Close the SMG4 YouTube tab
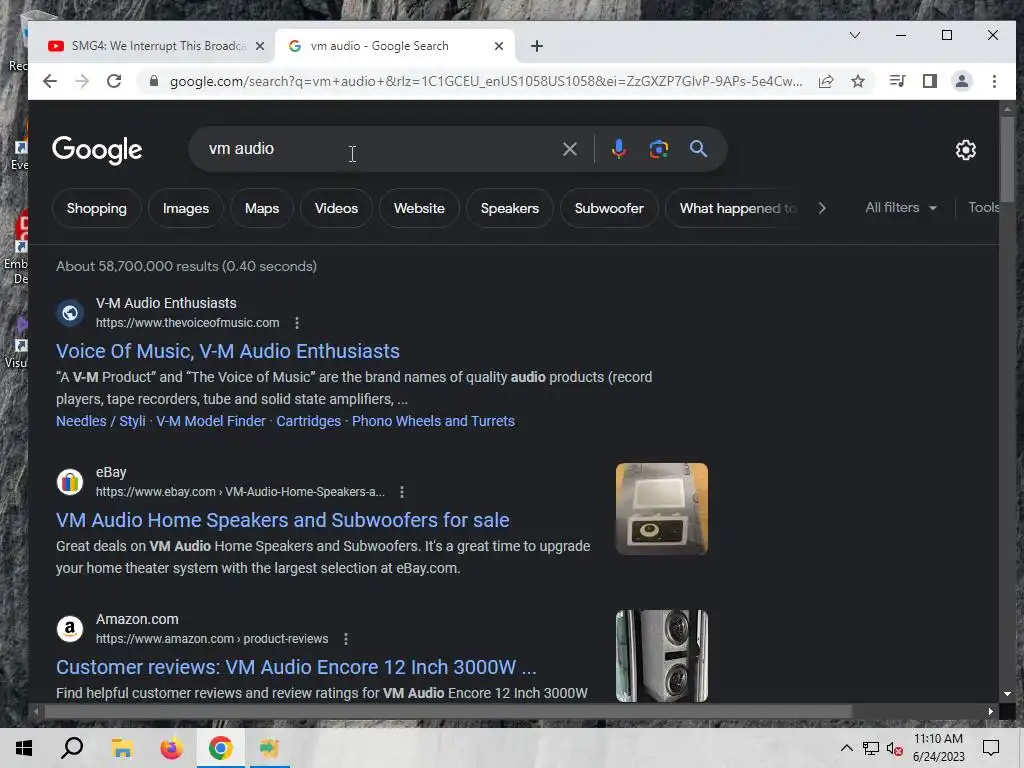This screenshot has width=1024, height=768. (x=259, y=46)
